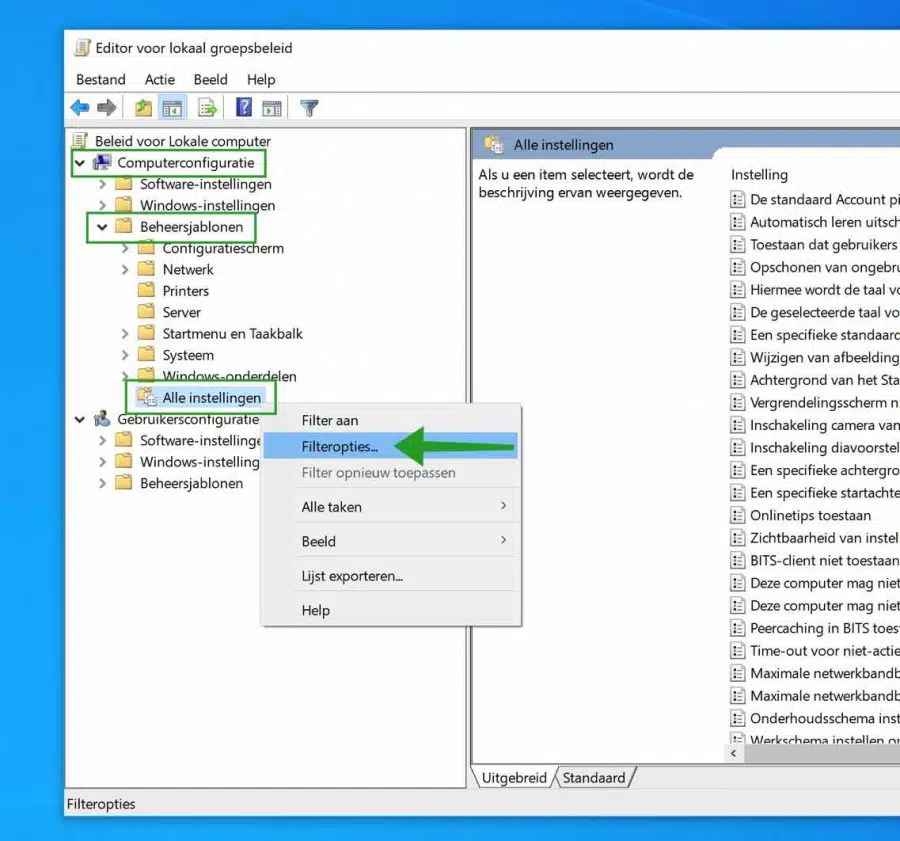Expand Software-instellingen under Computerconfiguratie
The width and height of the screenshot is (900, 841).
pyautogui.click(x=102, y=184)
